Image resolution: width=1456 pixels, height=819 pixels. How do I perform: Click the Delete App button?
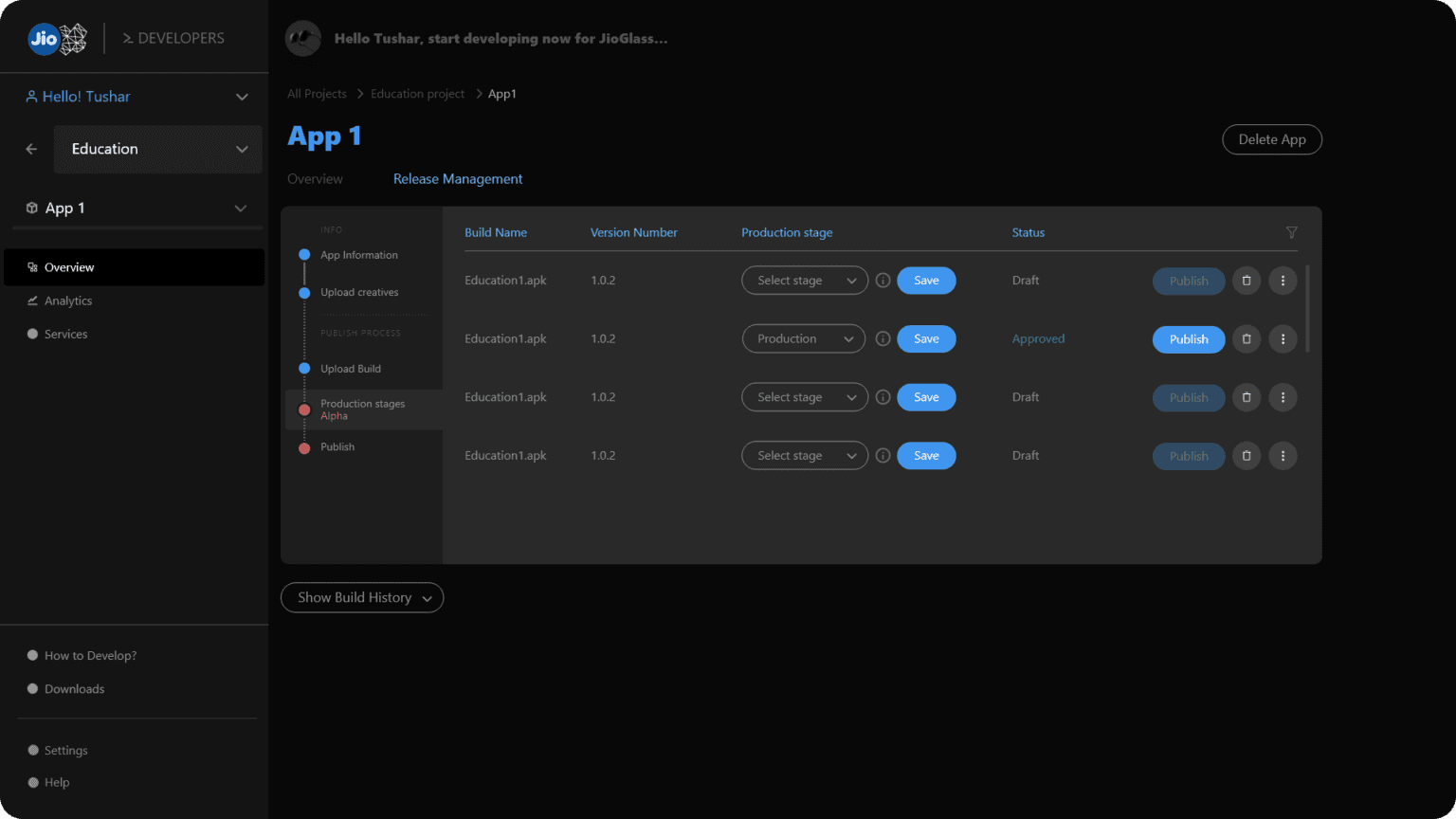coord(1272,139)
